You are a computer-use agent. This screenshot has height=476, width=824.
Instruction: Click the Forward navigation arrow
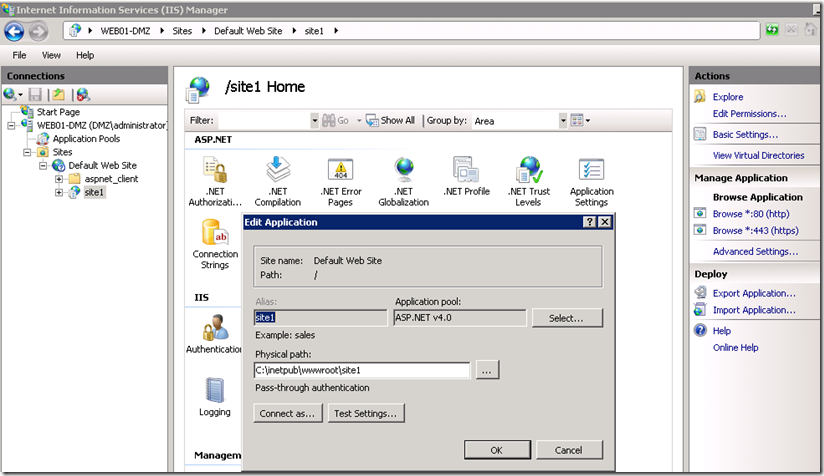click(x=38, y=32)
